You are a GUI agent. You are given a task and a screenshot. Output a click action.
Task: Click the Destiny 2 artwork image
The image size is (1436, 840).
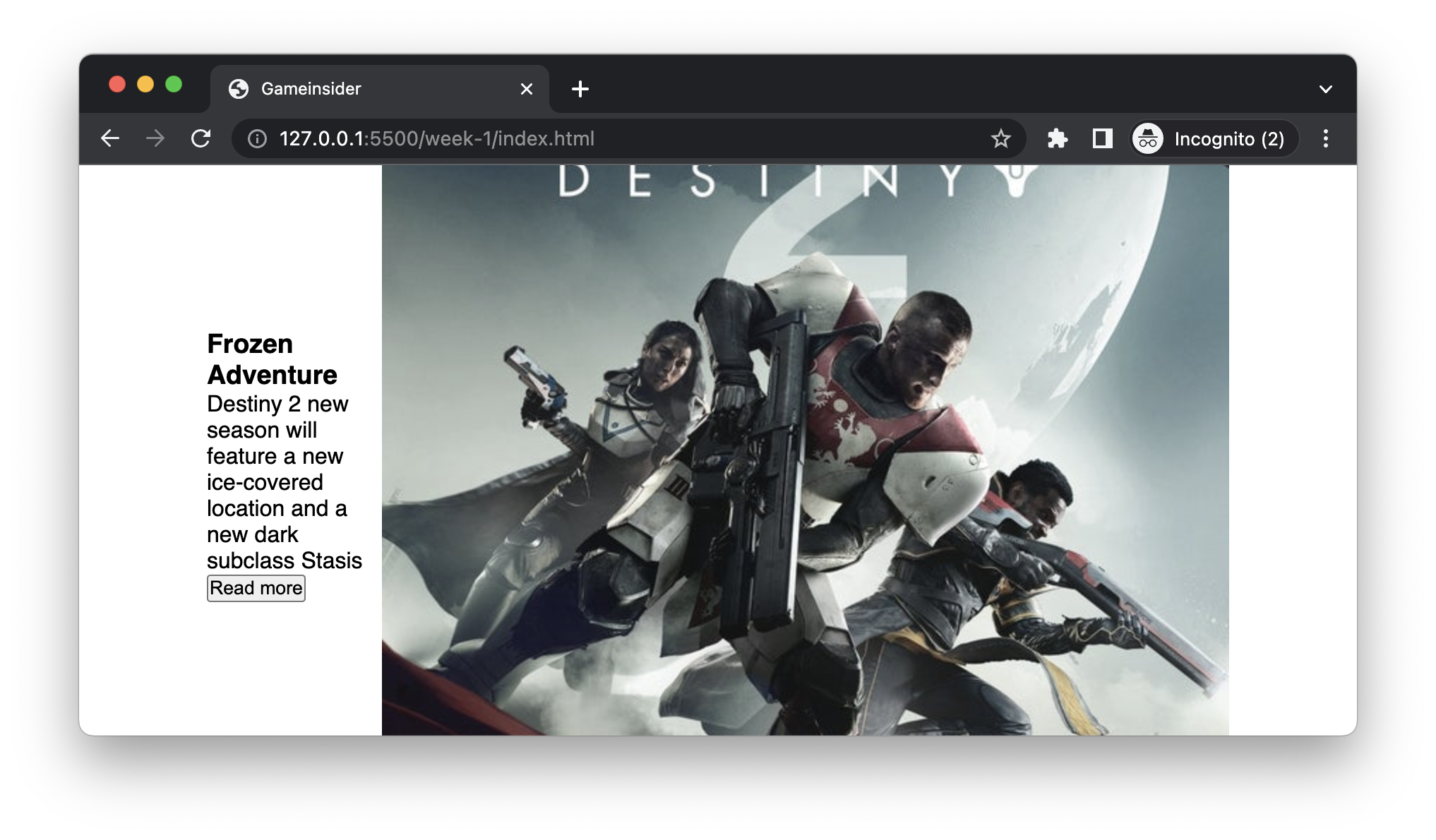pos(805,452)
